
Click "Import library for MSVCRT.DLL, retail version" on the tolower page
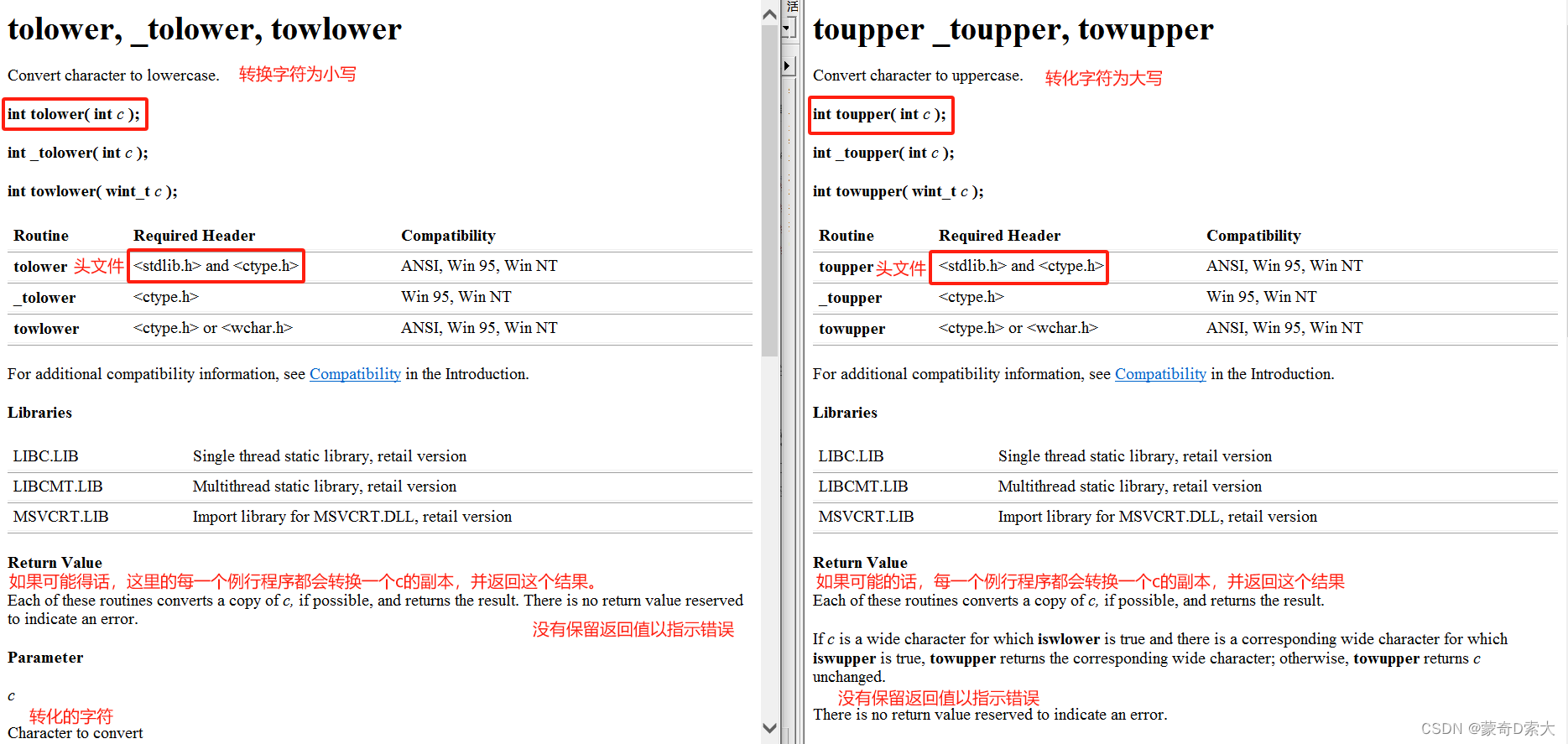coord(352,517)
